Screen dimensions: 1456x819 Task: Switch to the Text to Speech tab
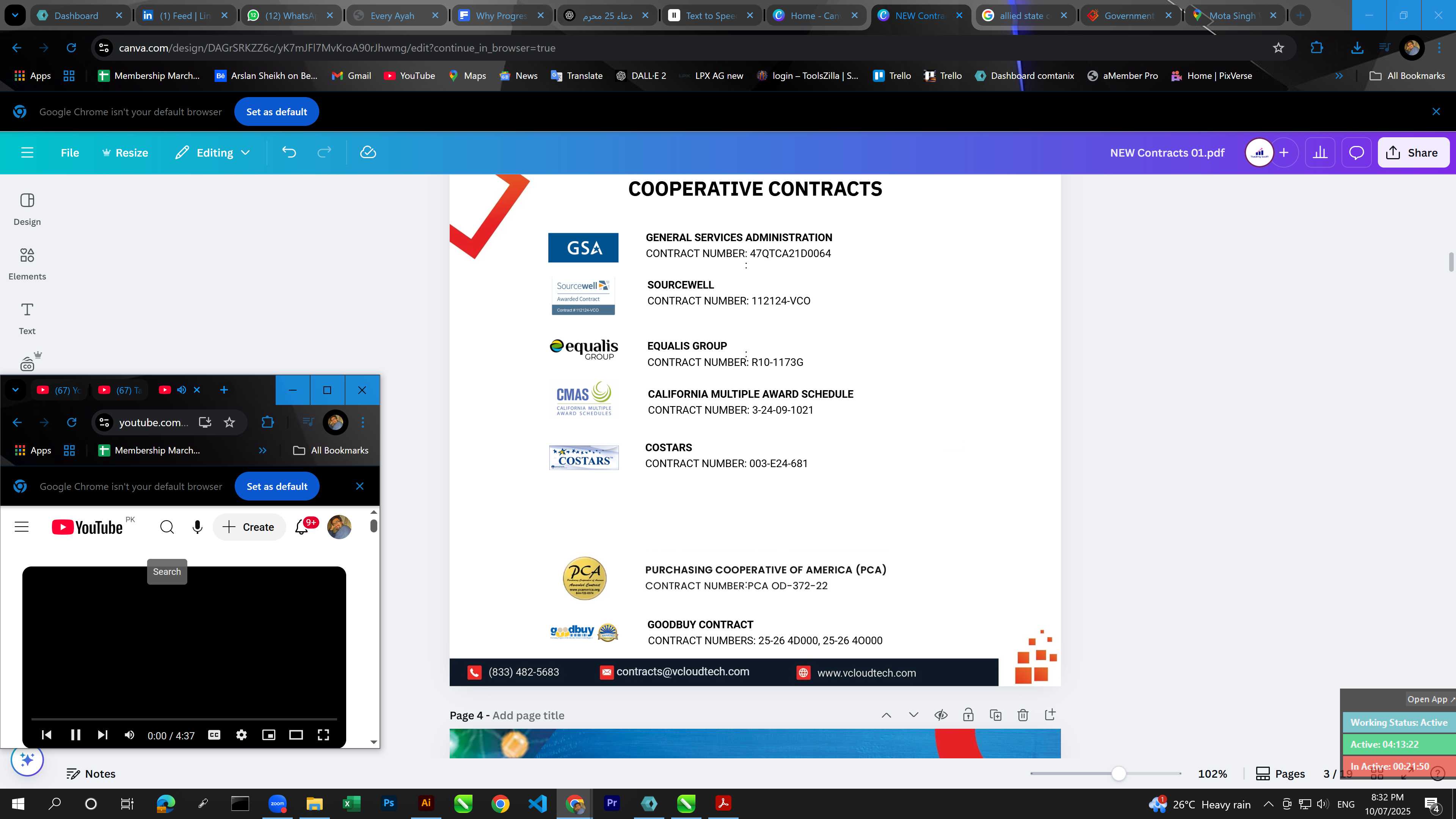point(711,15)
